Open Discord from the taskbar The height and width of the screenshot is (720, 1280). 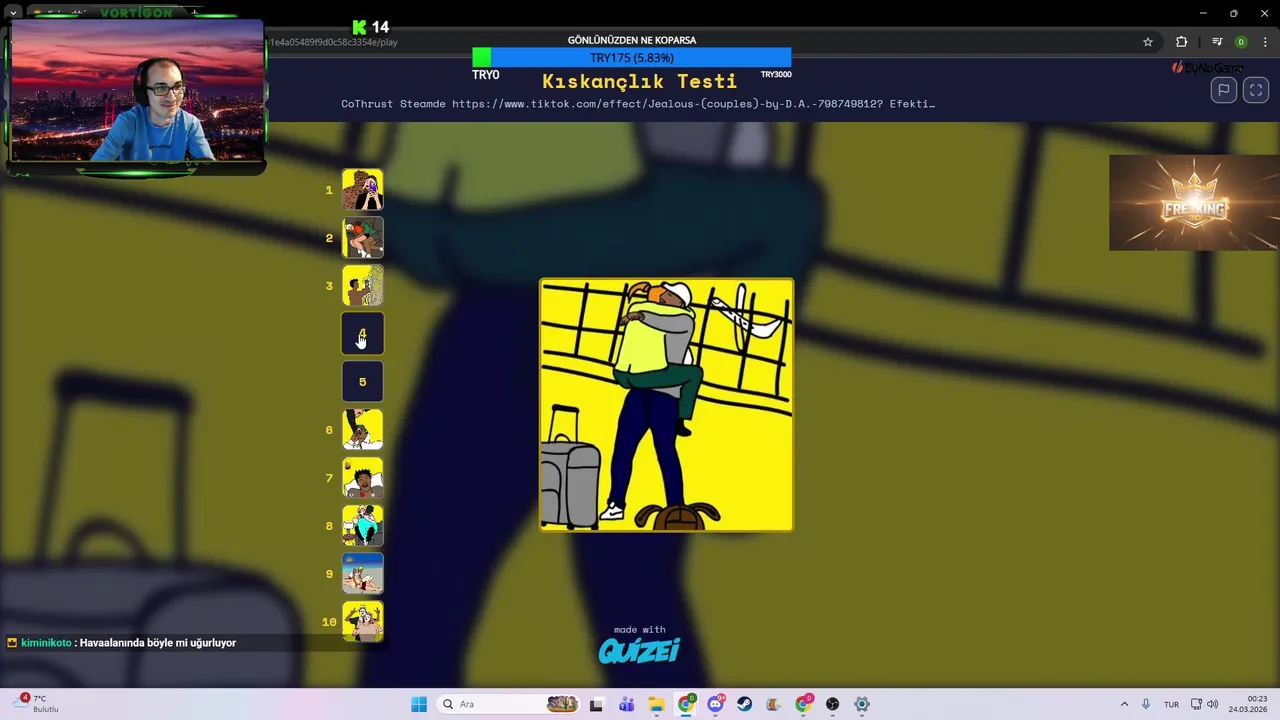tap(716, 704)
